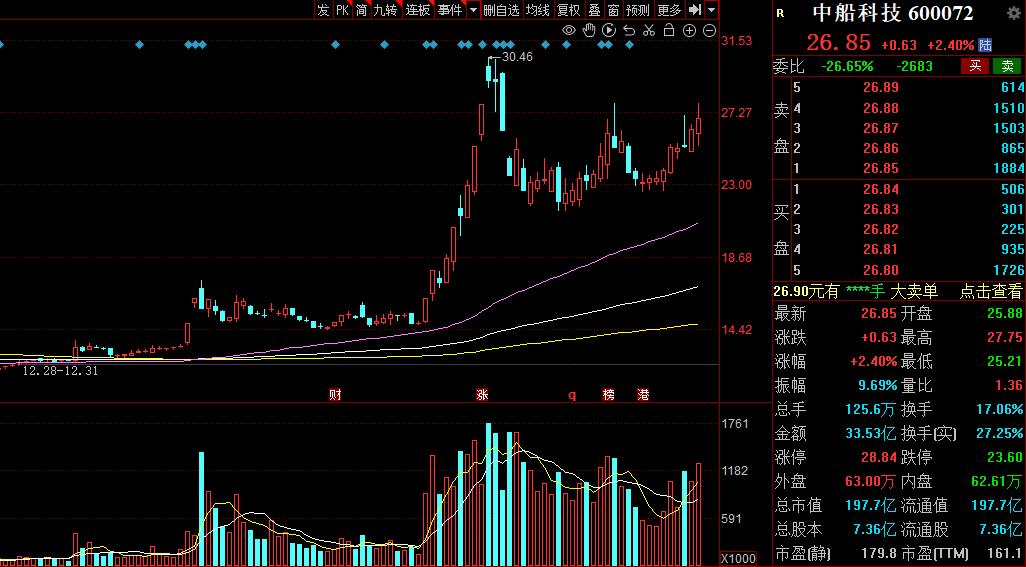
Task: Click the 30.46 high price label
Action: (x=517, y=57)
